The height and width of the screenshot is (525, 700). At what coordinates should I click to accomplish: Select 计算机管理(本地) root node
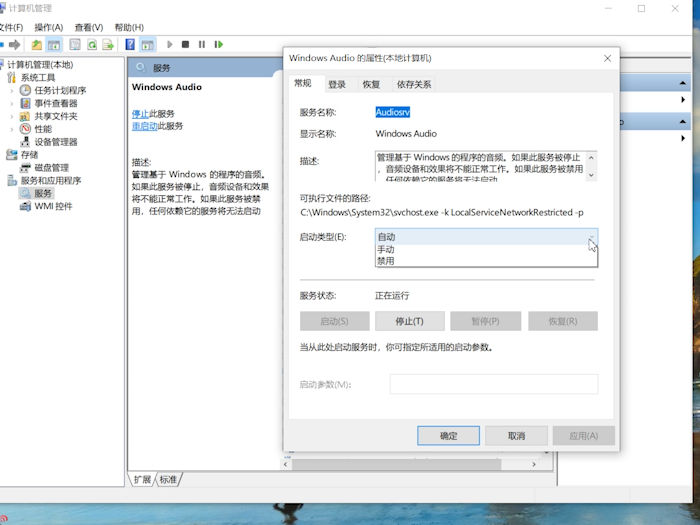(x=40, y=65)
